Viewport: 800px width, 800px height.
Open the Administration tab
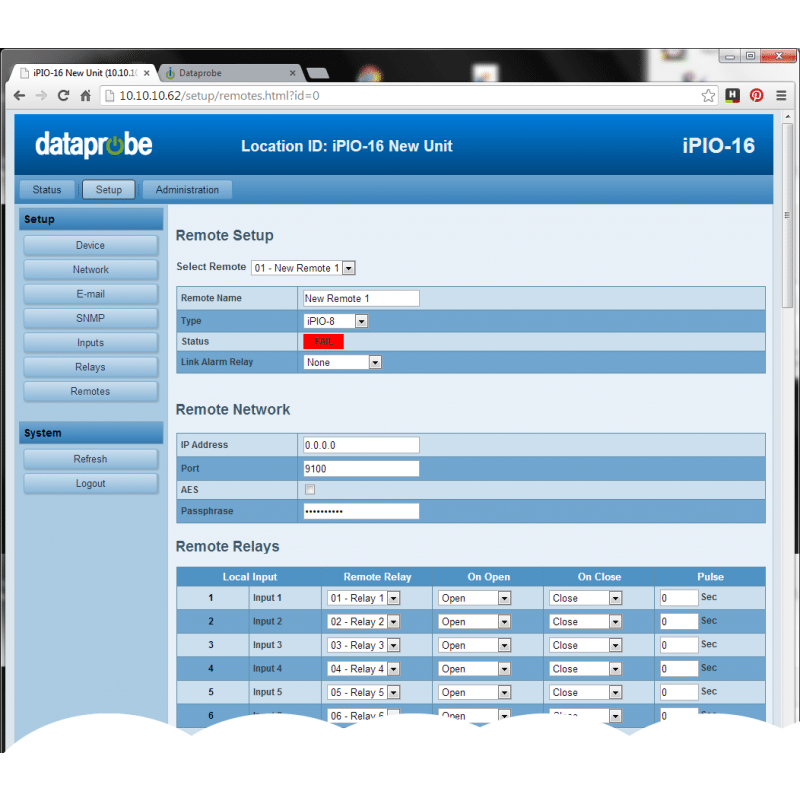tap(187, 190)
